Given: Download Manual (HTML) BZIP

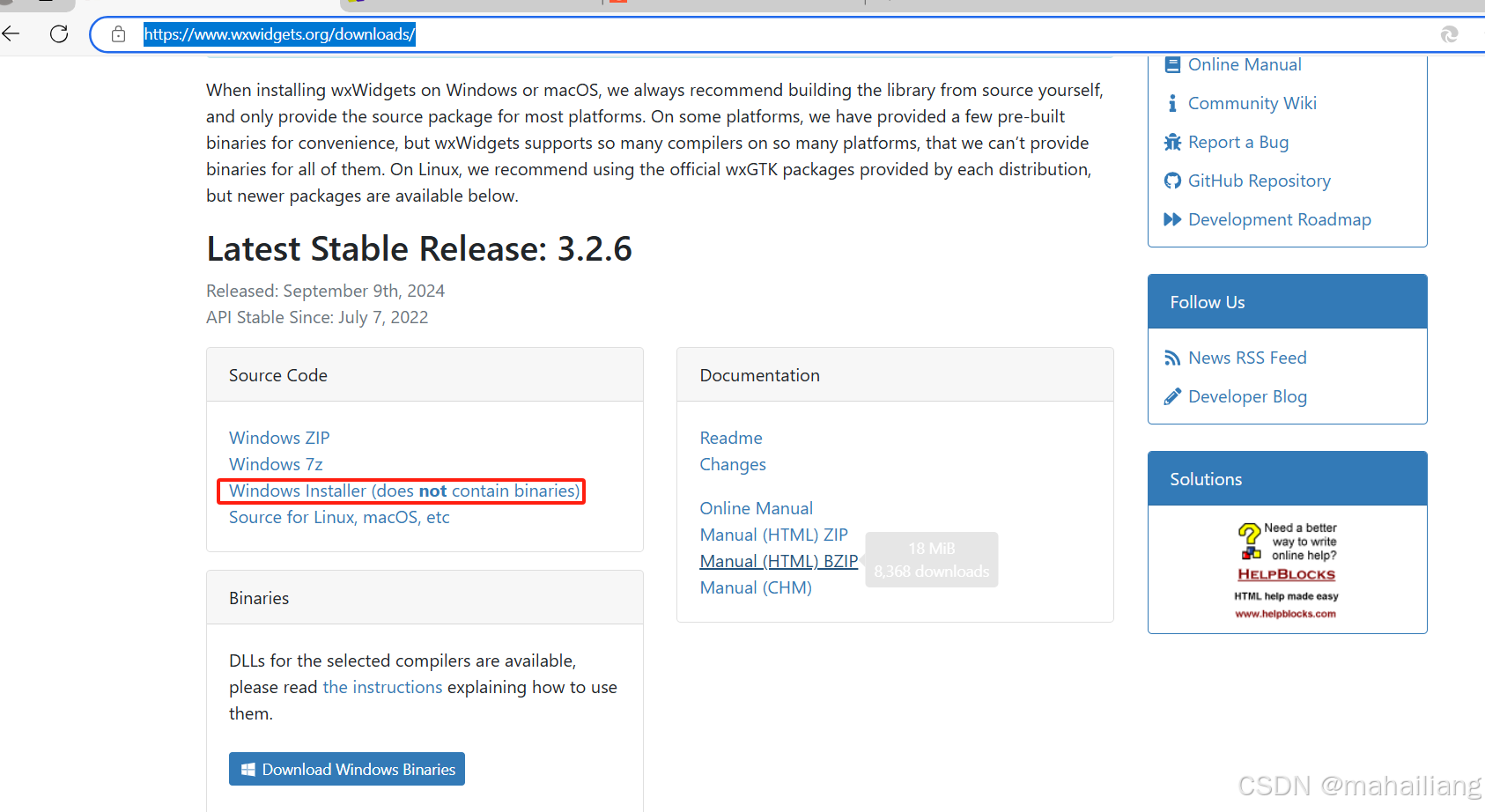Looking at the screenshot, I should [x=779, y=561].
